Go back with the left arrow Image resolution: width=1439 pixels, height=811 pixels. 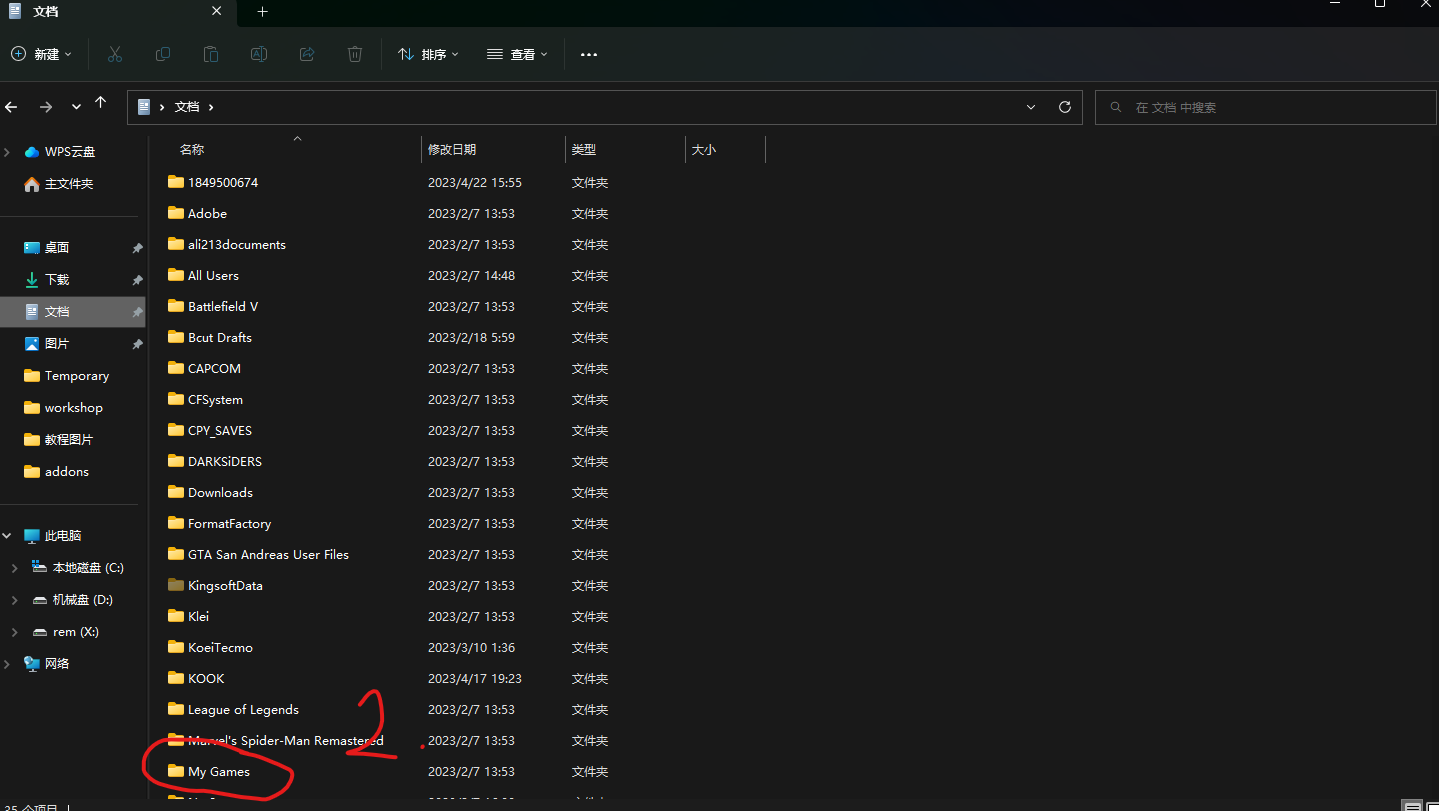[x=12, y=107]
